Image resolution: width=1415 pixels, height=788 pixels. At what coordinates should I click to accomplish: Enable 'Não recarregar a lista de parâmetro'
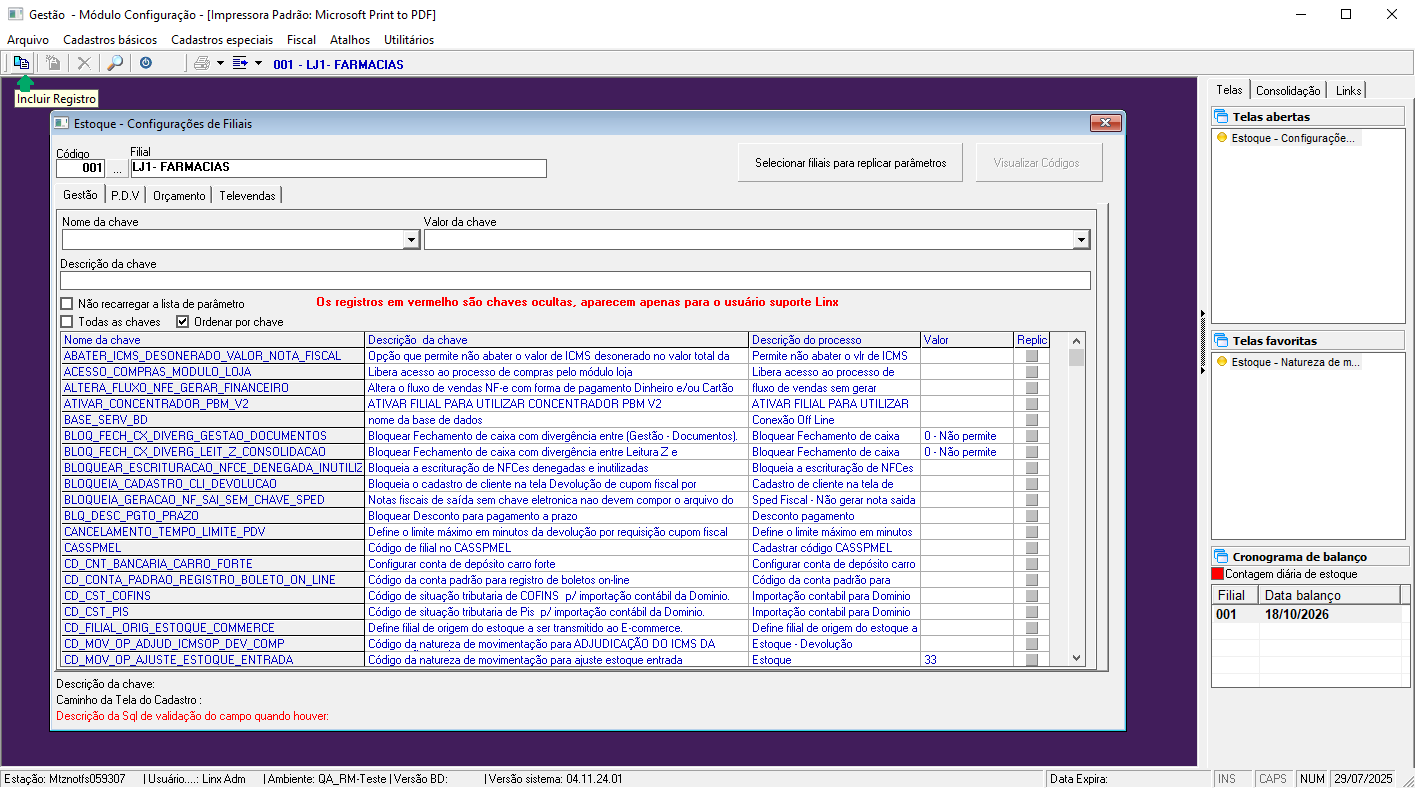[x=67, y=304]
